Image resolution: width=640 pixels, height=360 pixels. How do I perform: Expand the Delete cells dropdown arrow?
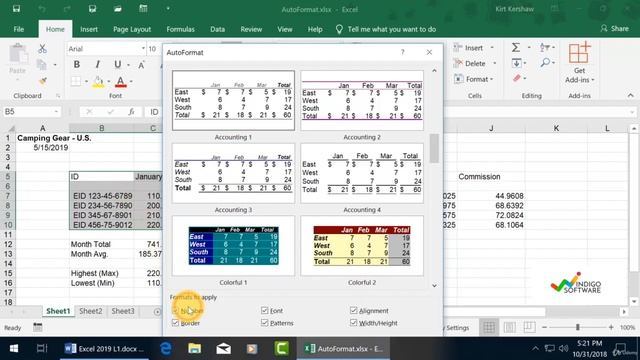494,63
